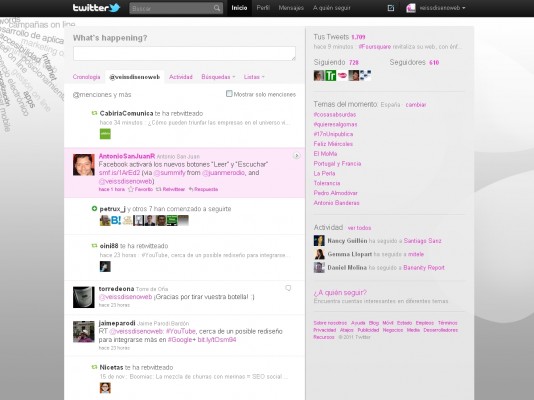Open A quién seguir in top bar

(332, 8)
